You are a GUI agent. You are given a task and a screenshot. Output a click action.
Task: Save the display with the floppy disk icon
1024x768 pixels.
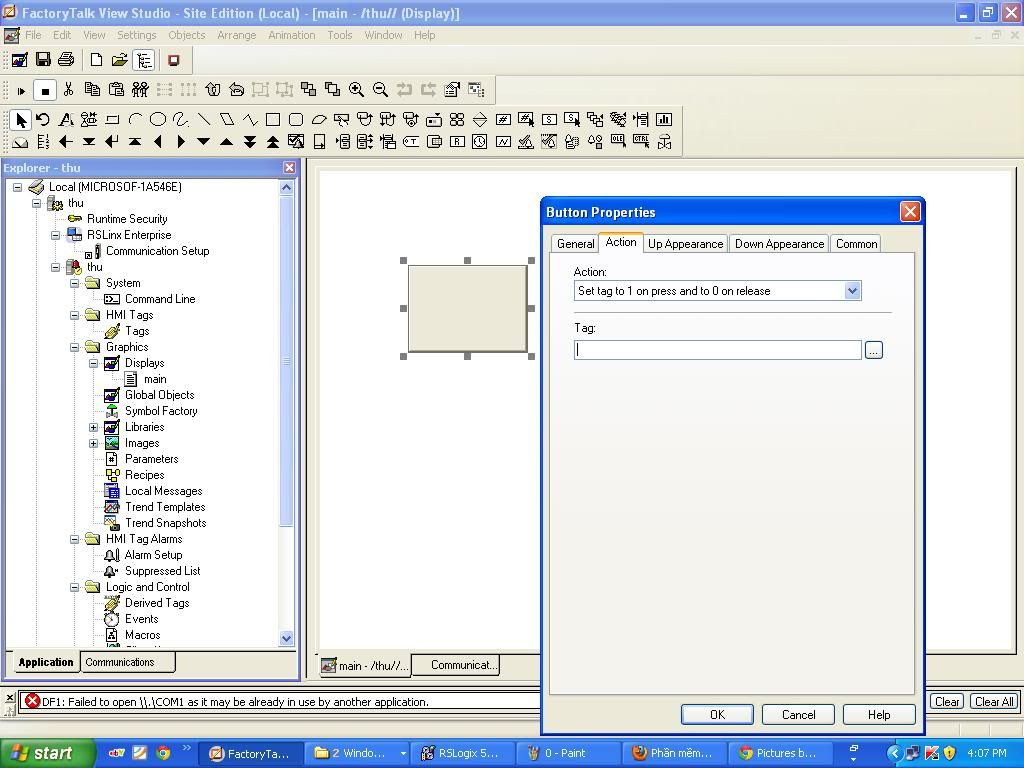(43, 60)
